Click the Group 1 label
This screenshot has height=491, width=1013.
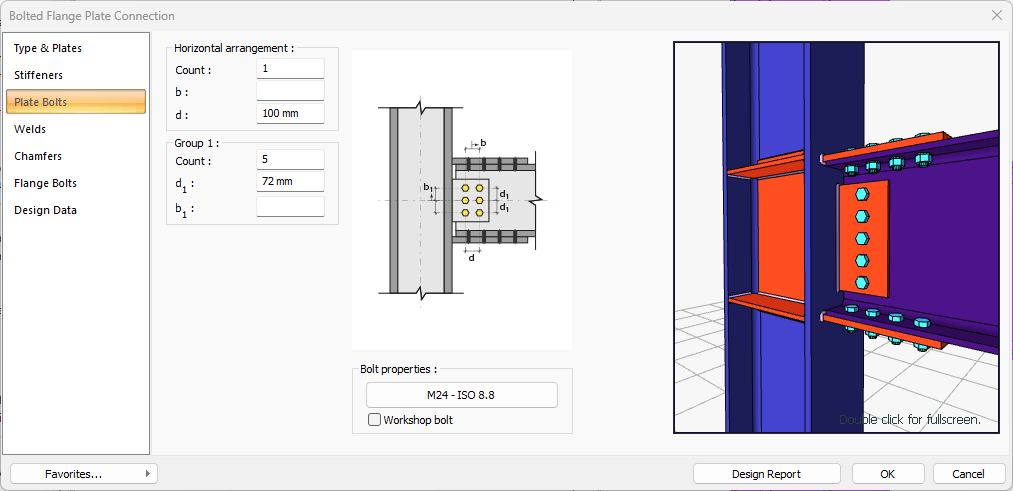point(196,143)
